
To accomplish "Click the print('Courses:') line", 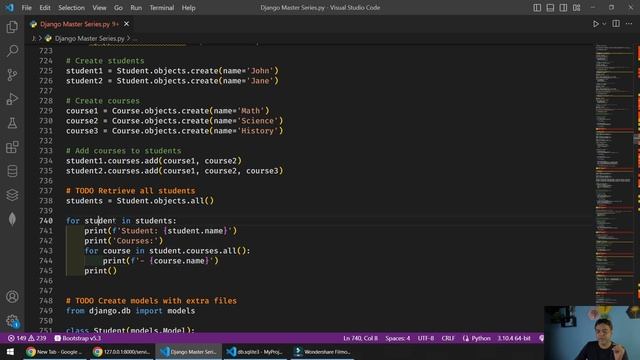I will [124, 241].
